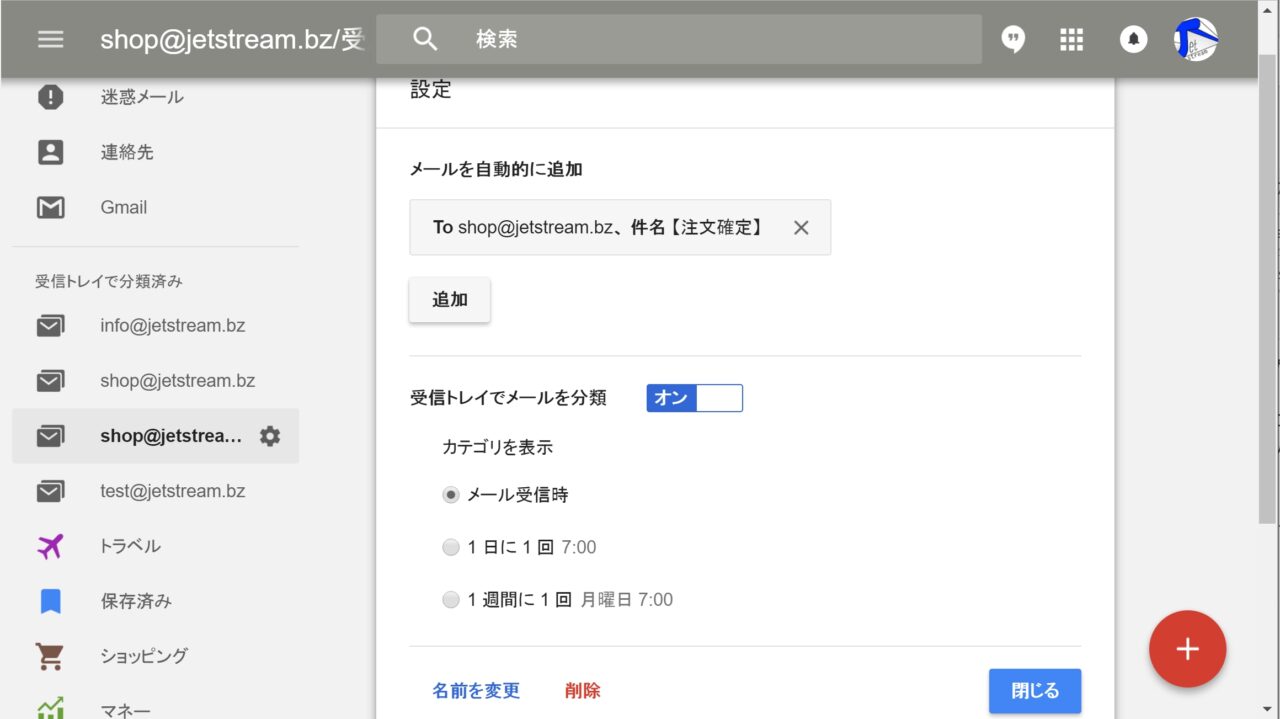Click the account profile avatar
This screenshot has height=719, width=1280.
1195,39
